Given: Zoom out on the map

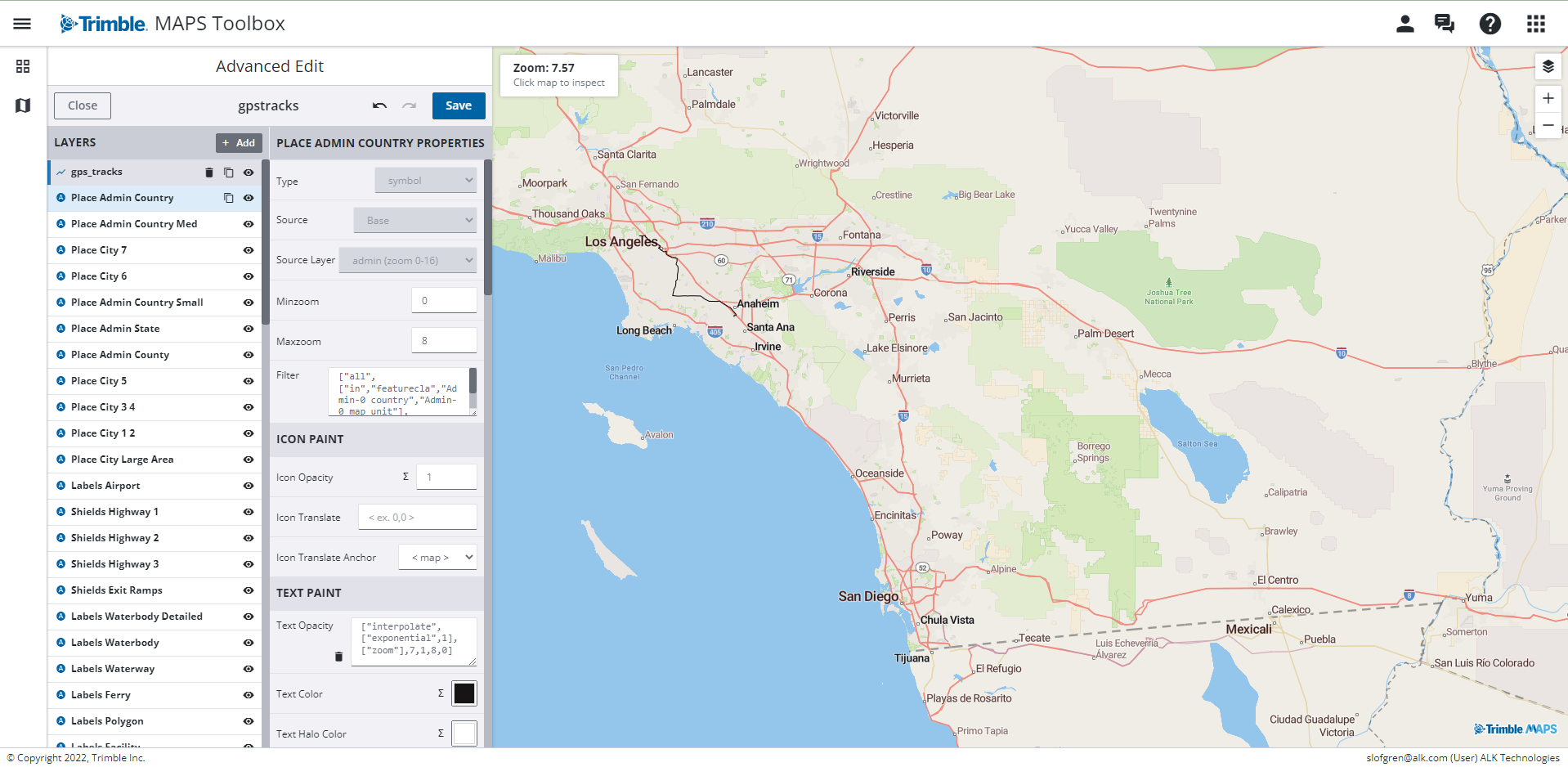Looking at the screenshot, I should [1548, 125].
